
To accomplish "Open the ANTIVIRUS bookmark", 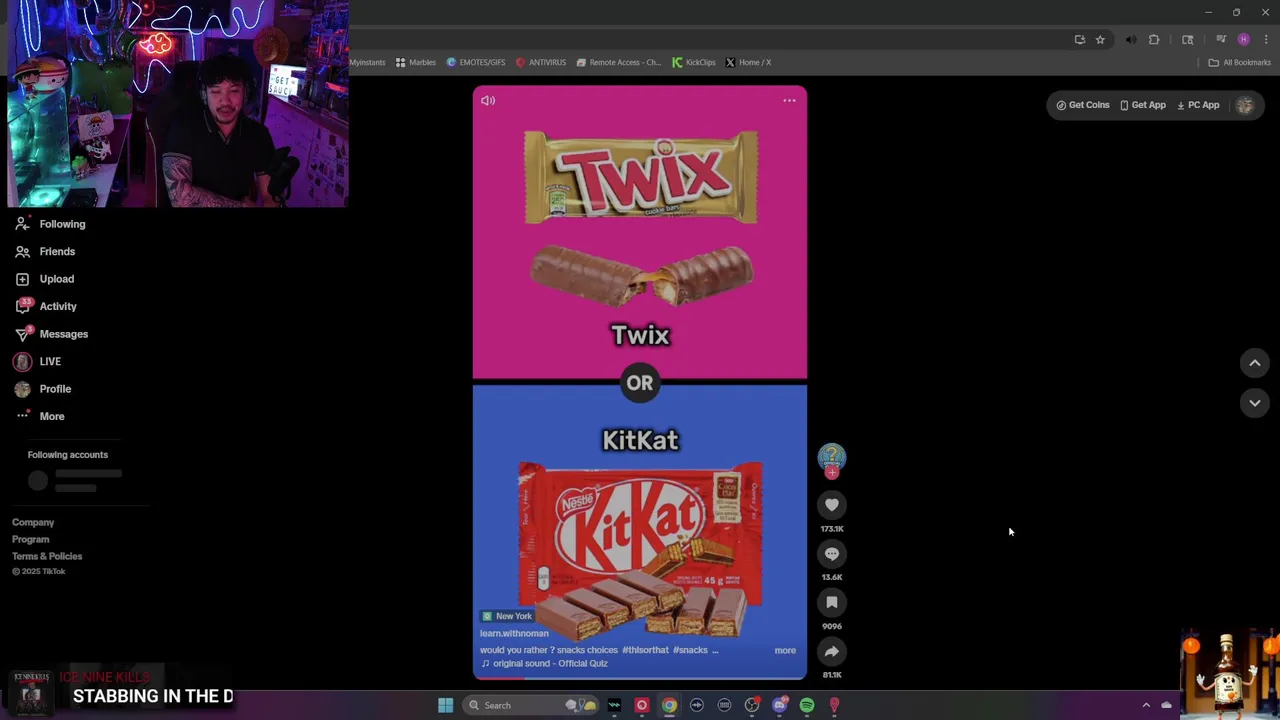I will pos(541,62).
